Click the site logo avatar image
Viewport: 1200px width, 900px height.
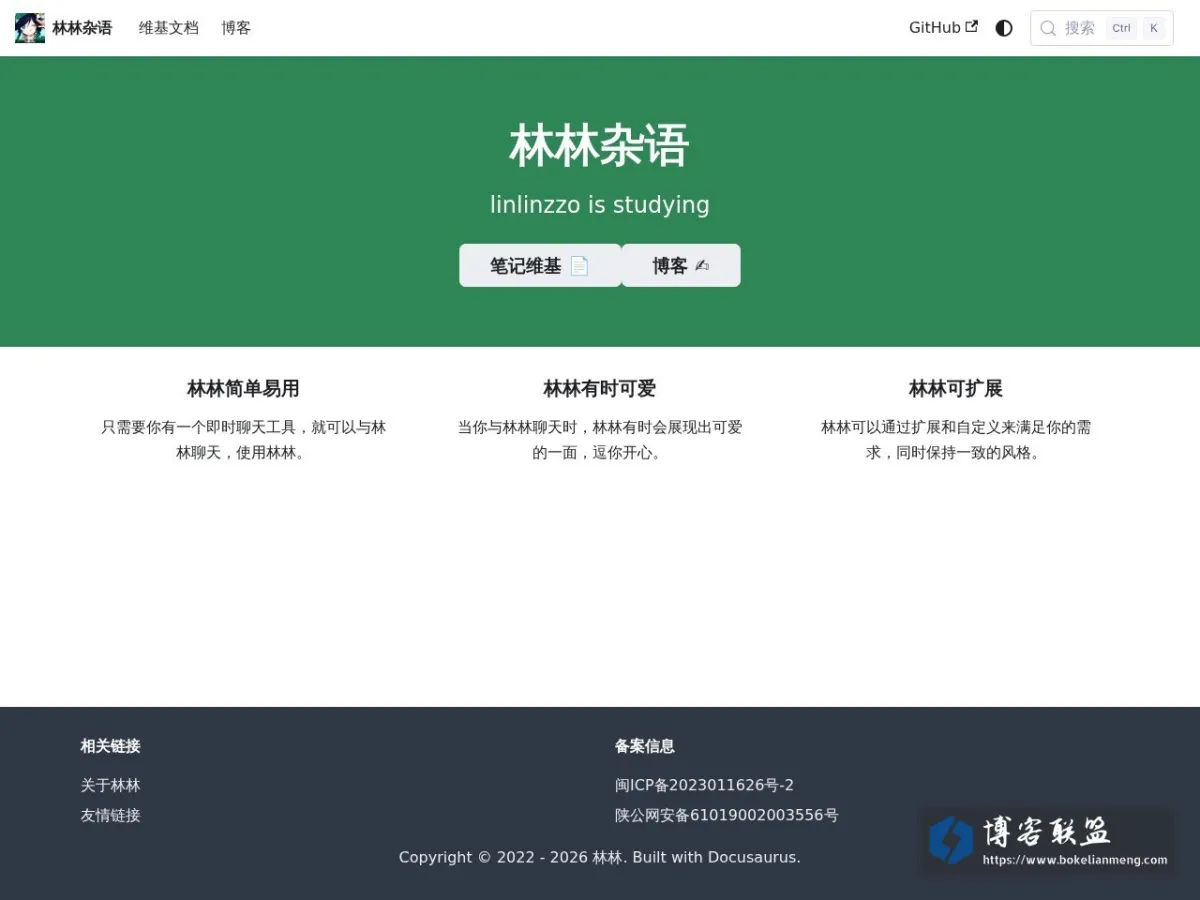pos(30,28)
